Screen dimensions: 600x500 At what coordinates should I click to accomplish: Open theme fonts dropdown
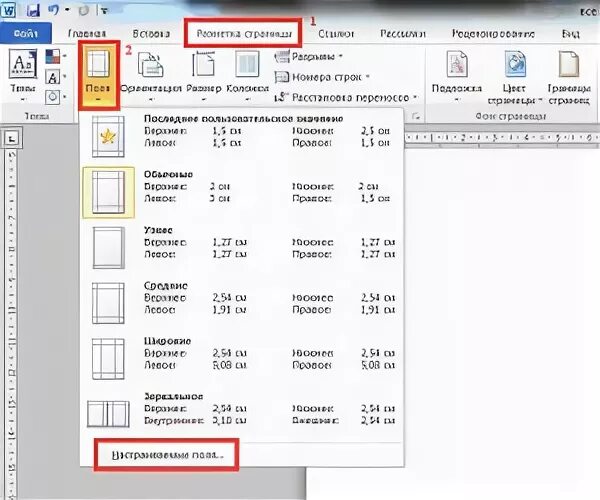tap(55, 77)
